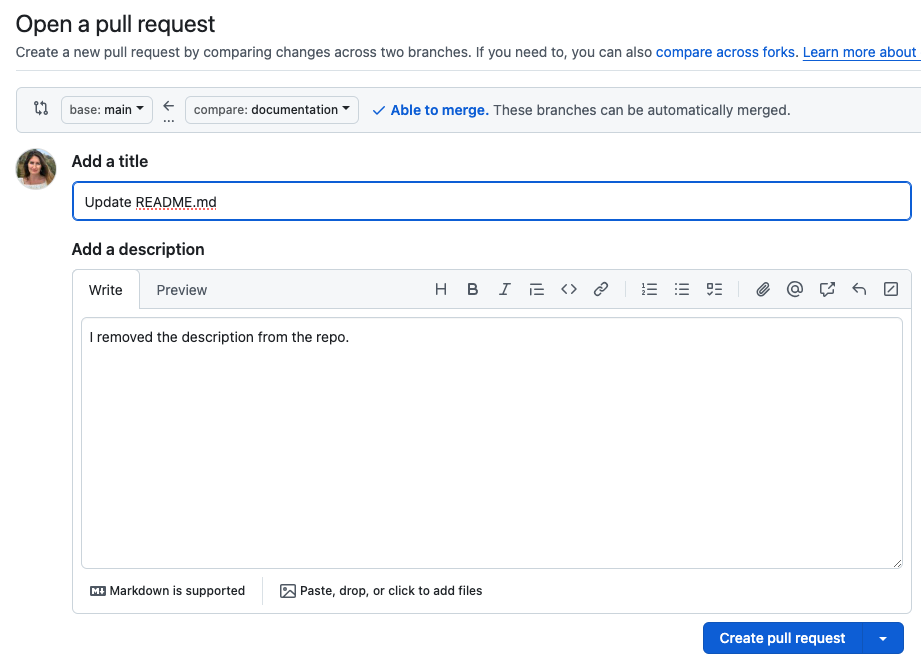
Task: Insert a numbered list
Action: tap(650, 290)
